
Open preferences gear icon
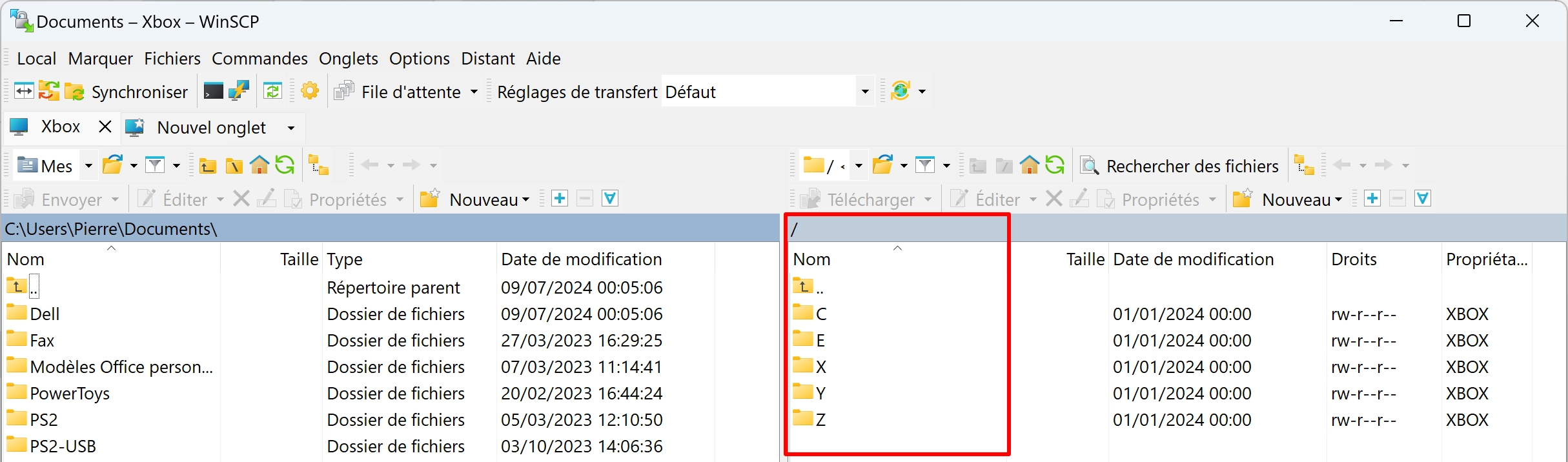[x=310, y=91]
